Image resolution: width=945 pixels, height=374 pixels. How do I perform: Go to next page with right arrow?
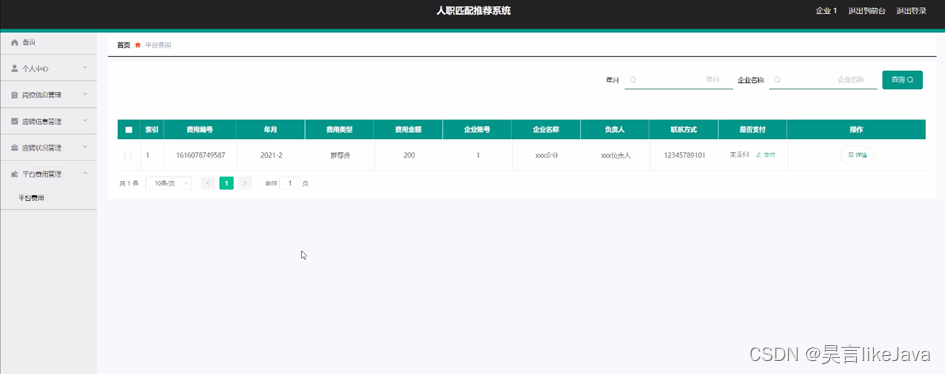pos(245,183)
